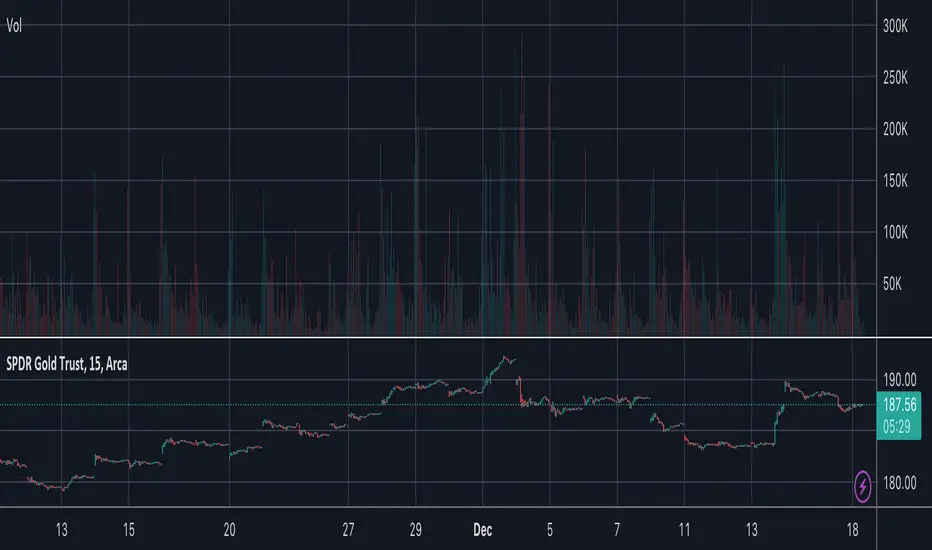Click the 100K volume axis label
This screenshot has height=550, width=932.
click(895, 232)
